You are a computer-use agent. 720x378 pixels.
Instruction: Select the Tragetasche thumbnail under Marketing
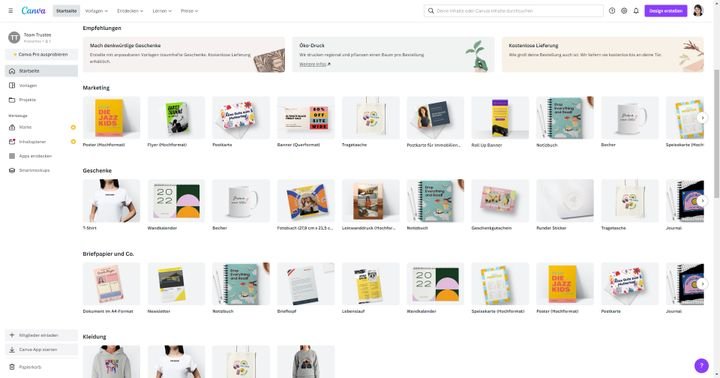371,118
